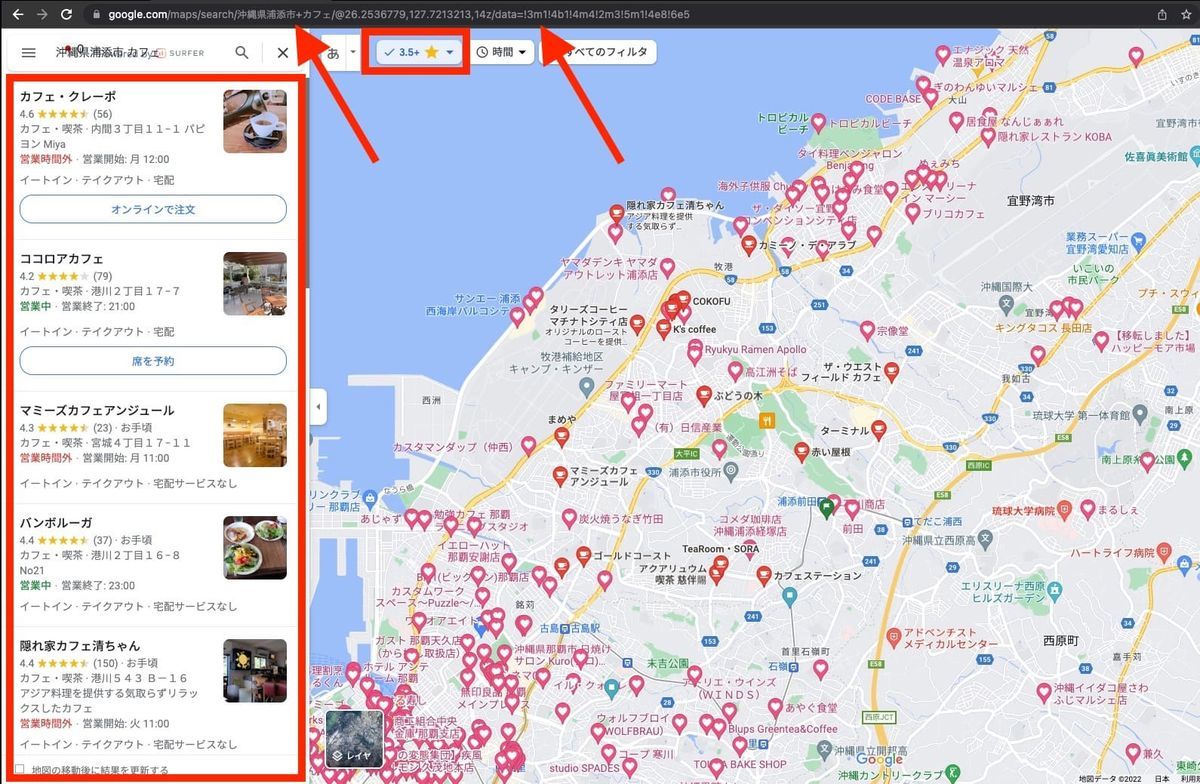Click the カフェステーション cafe pin

[764, 574]
